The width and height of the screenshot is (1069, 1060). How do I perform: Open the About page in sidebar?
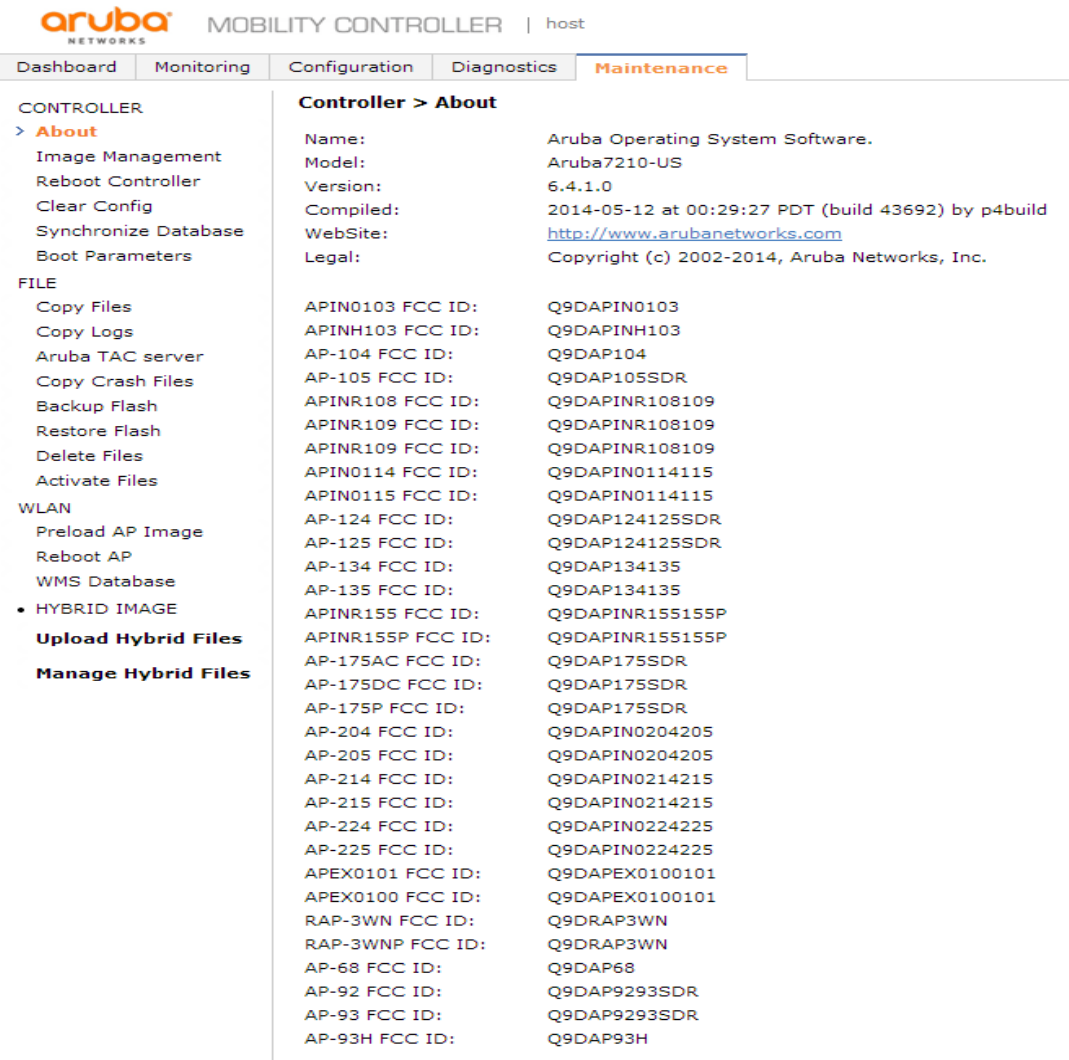(x=67, y=132)
